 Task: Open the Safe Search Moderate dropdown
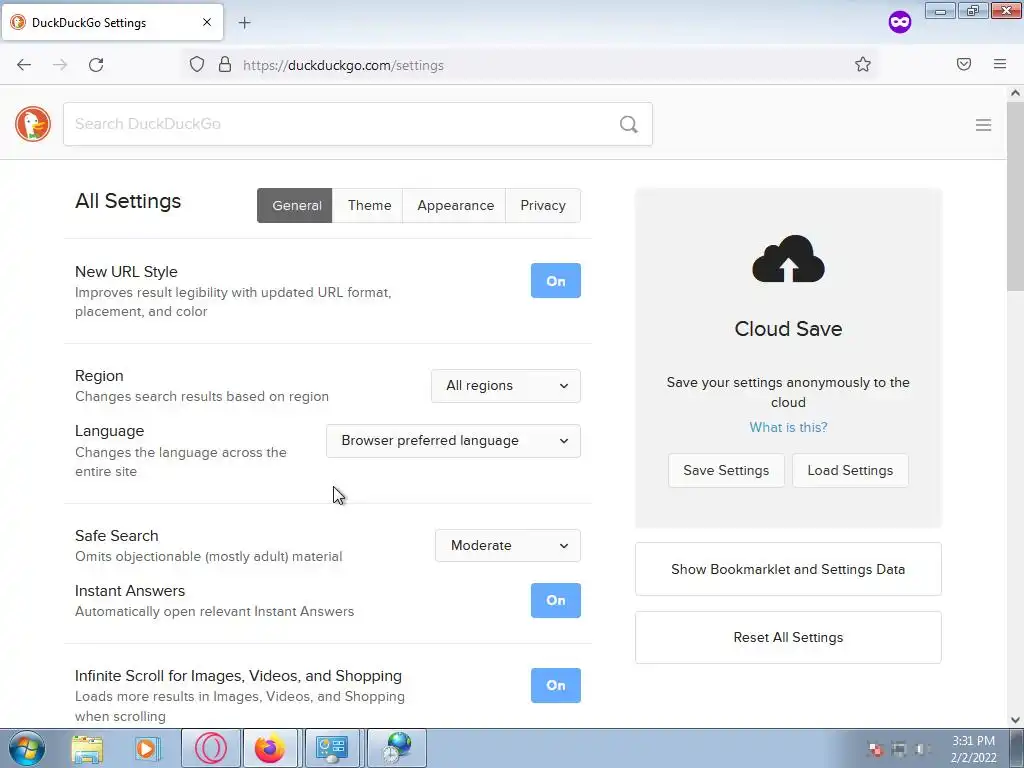(x=507, y=545)
